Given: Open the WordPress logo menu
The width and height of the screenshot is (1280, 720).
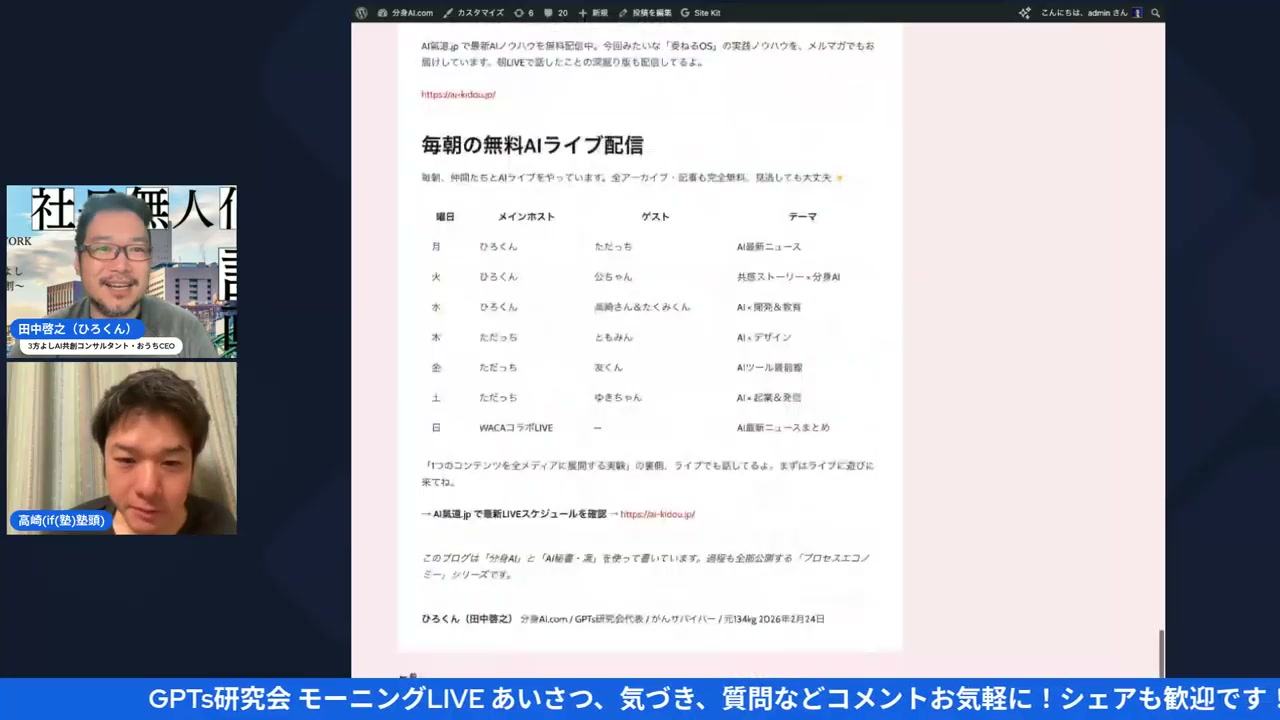Looking at the screenshot, I should coord(361,12).
